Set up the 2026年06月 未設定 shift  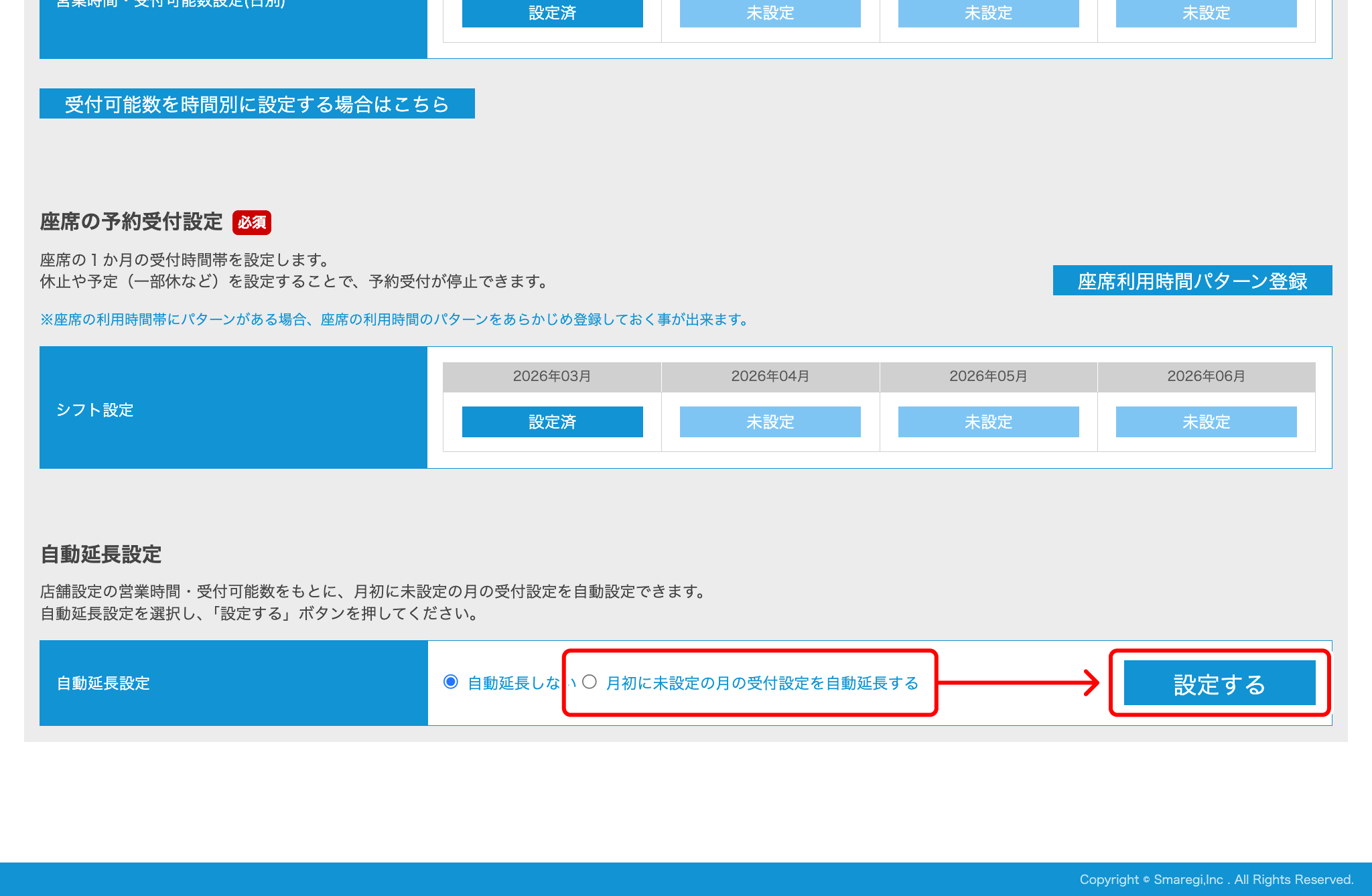1206,422
